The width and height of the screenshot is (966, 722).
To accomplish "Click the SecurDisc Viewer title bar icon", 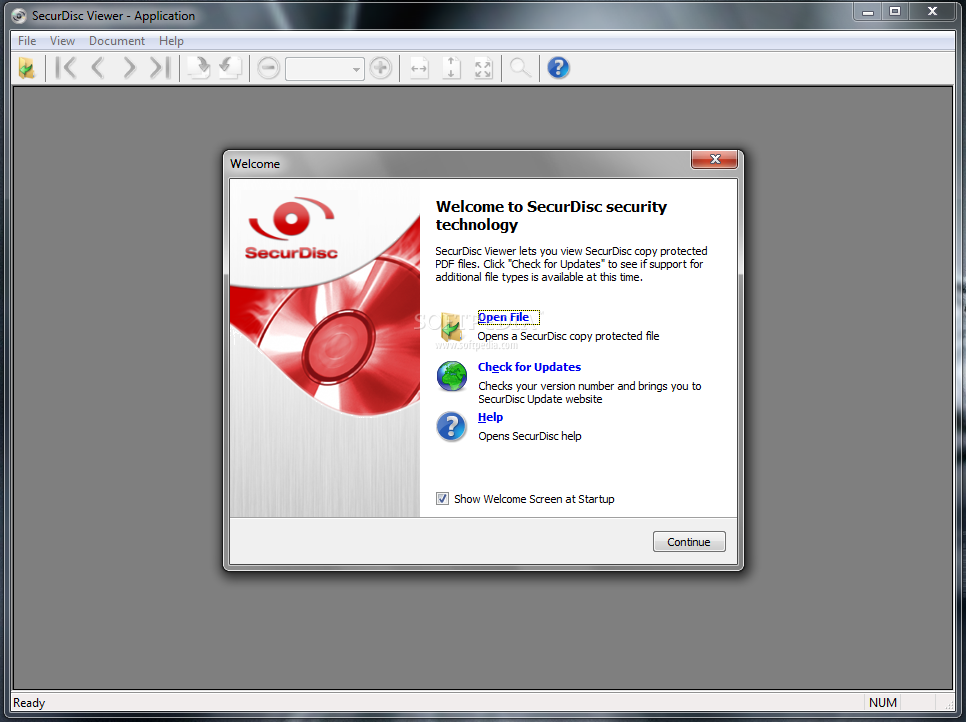I will coord(19,16).
